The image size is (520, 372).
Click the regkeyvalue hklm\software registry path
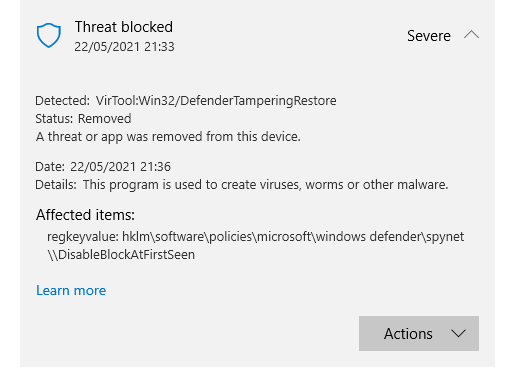point(255,237)
